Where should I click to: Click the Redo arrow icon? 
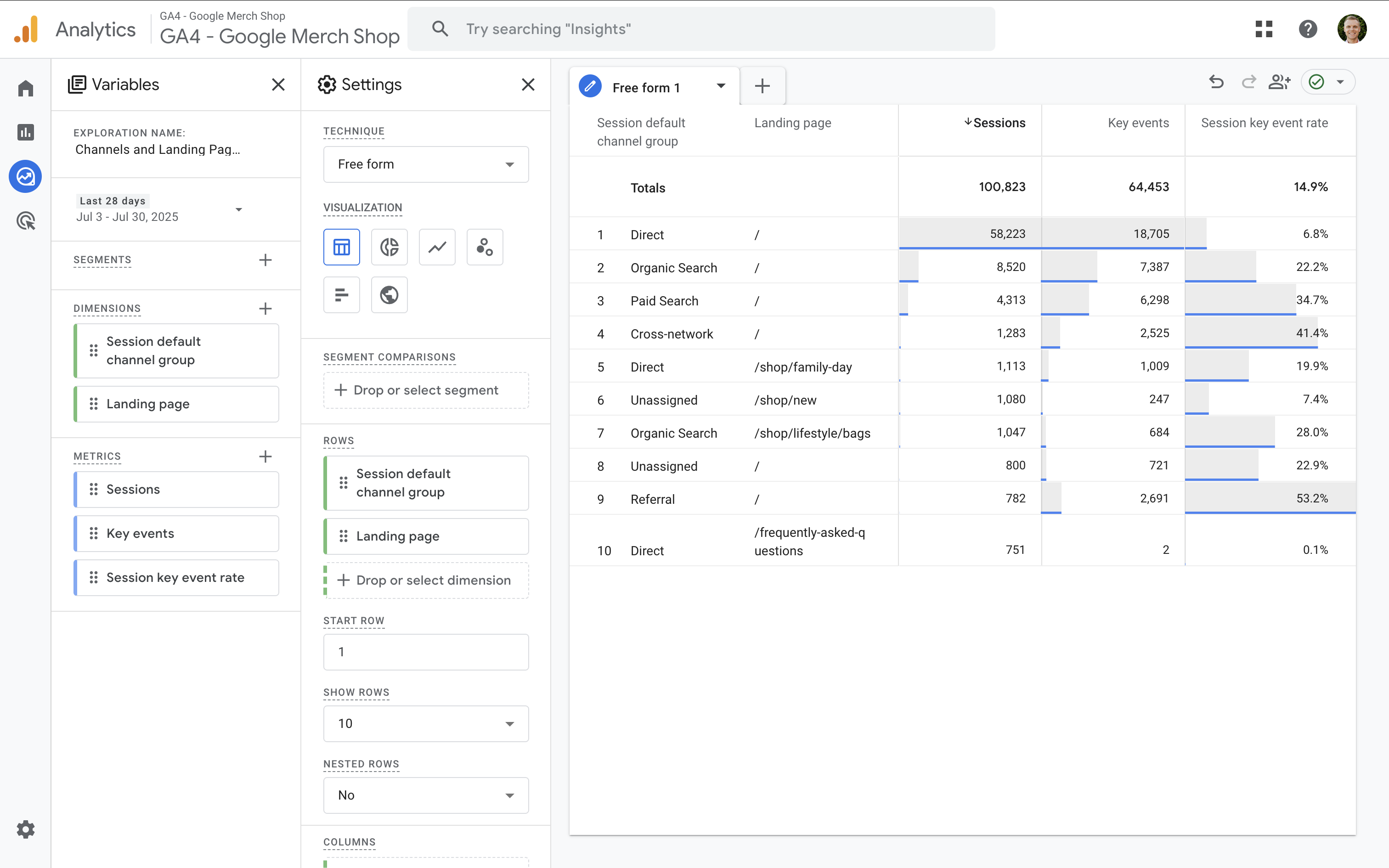[1249, 82]
